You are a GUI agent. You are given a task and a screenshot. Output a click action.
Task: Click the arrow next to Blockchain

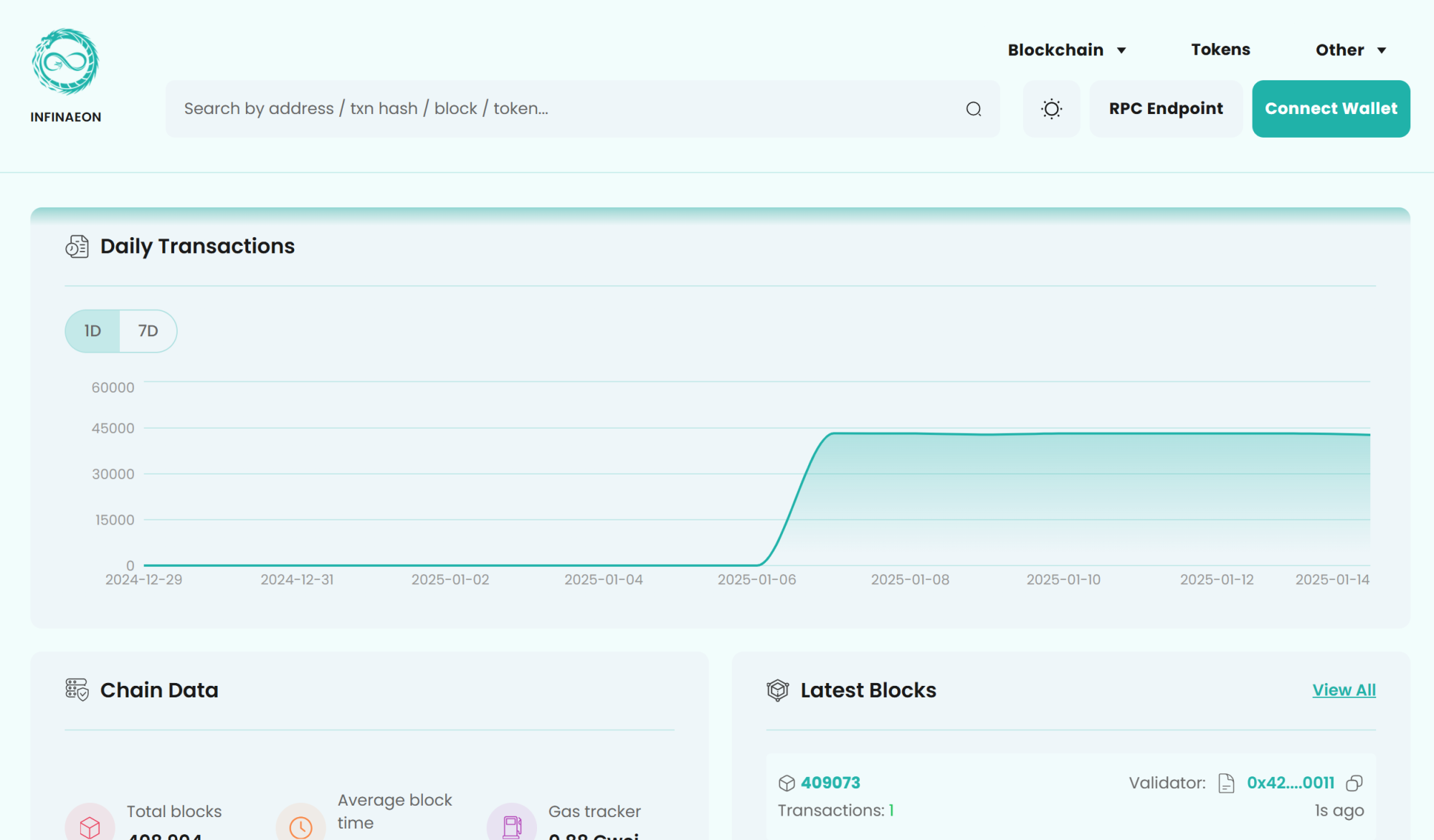1121,51
